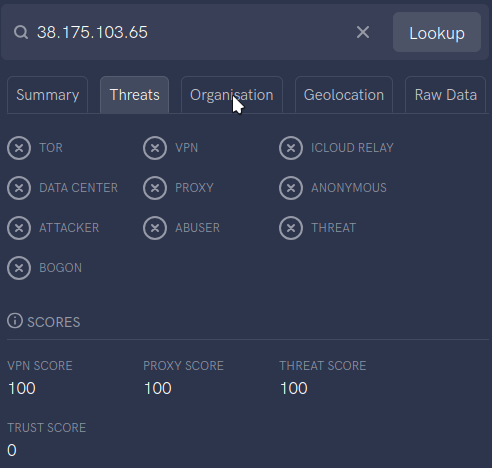
Task: Click the VPN status X icon
Action: (155, 148)
